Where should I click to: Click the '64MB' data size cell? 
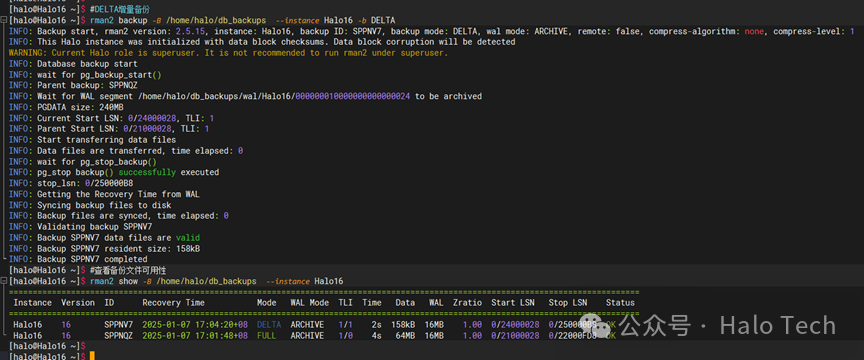point(405,335)
